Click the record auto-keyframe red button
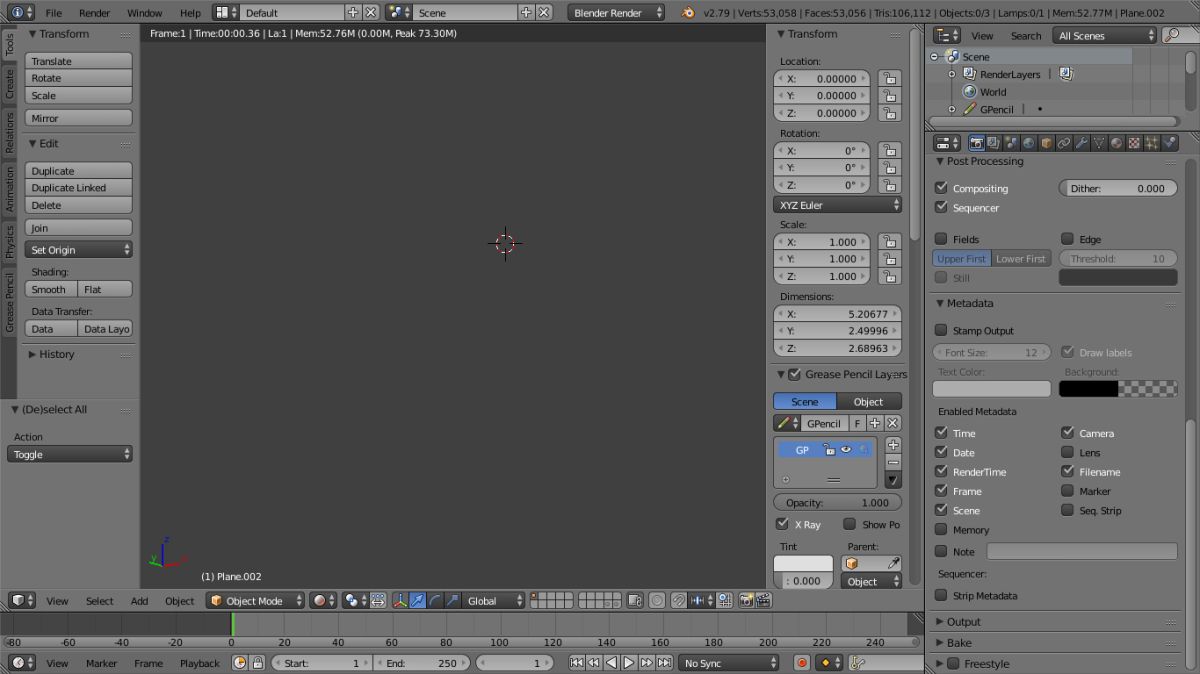1200x674 pixels. point(802,663)
